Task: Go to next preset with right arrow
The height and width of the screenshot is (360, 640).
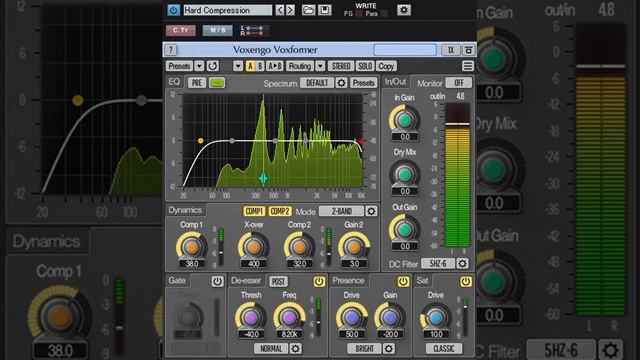Action: coord(290,10)
